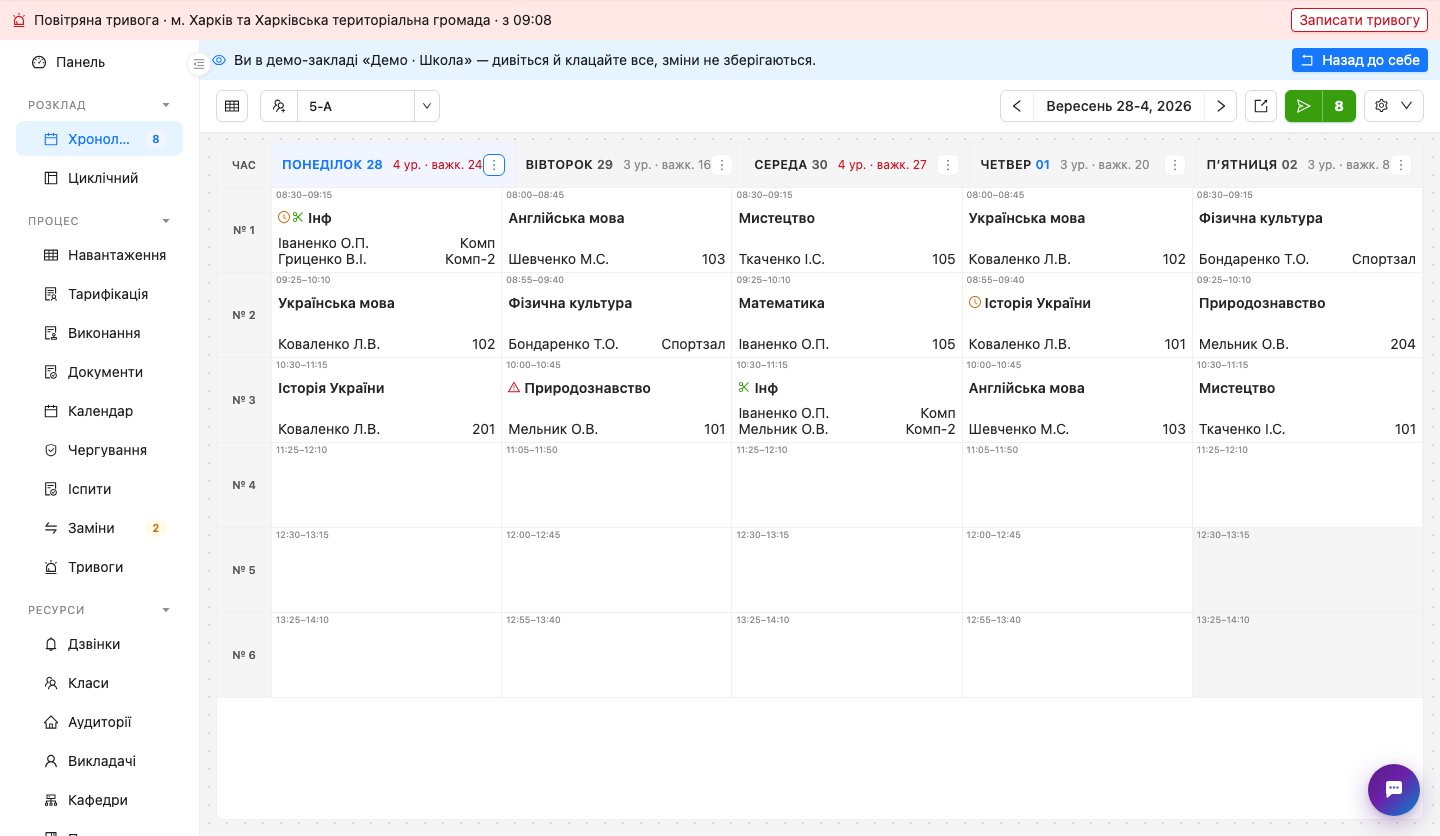
Task: Open the Викладачі page
Action: [x=99, y=761]
